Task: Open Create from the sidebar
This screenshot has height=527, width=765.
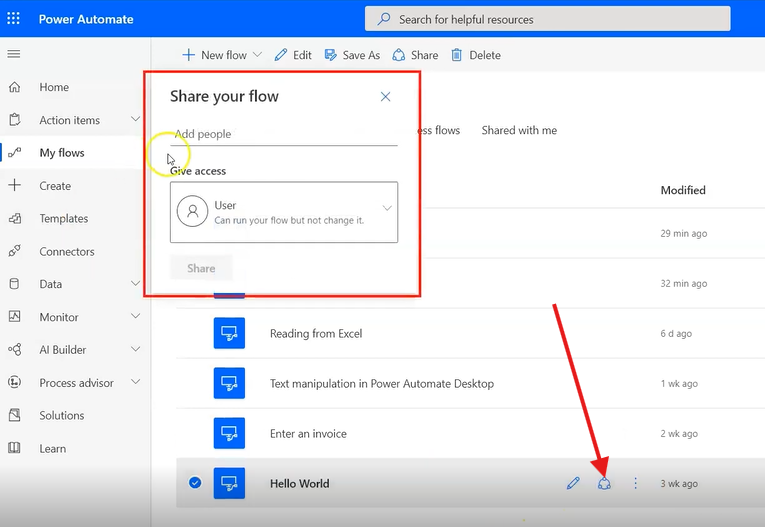Action: pyautogui.click(x=55, y=186)
